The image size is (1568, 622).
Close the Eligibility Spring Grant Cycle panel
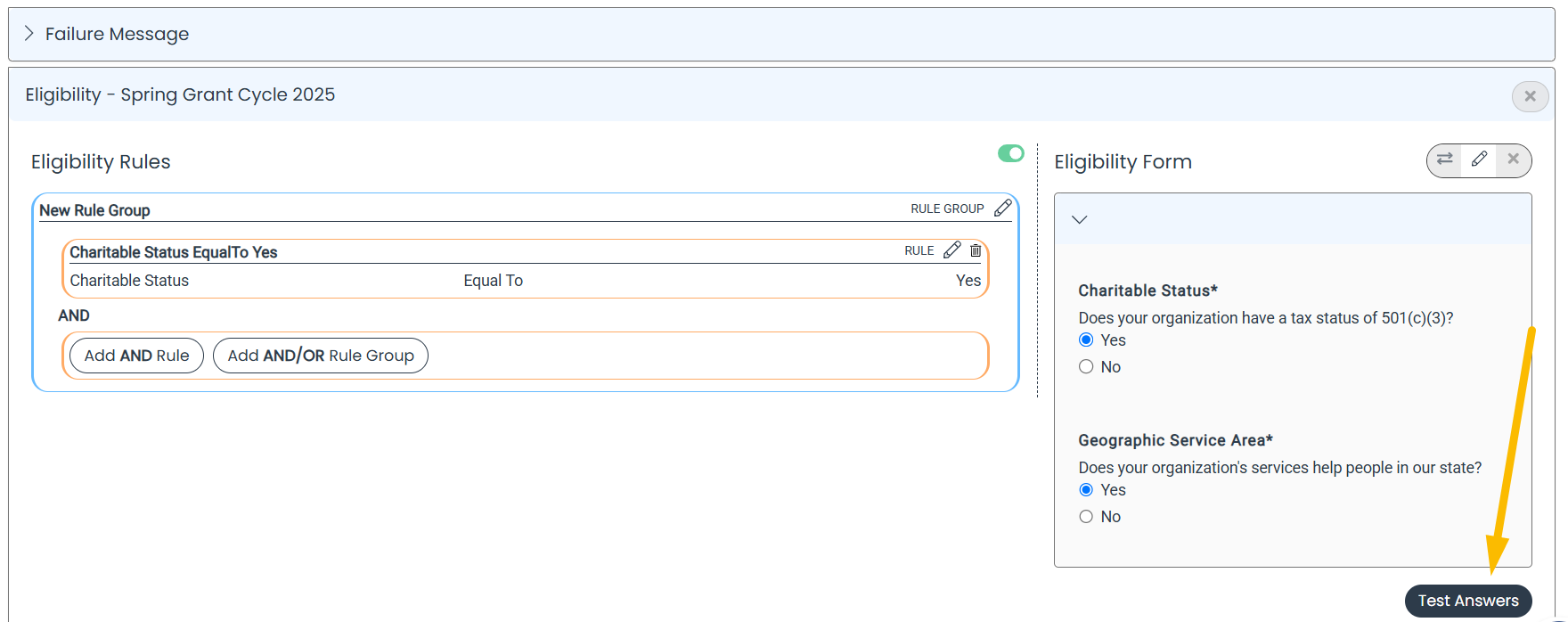click(x=1530, y=96)
